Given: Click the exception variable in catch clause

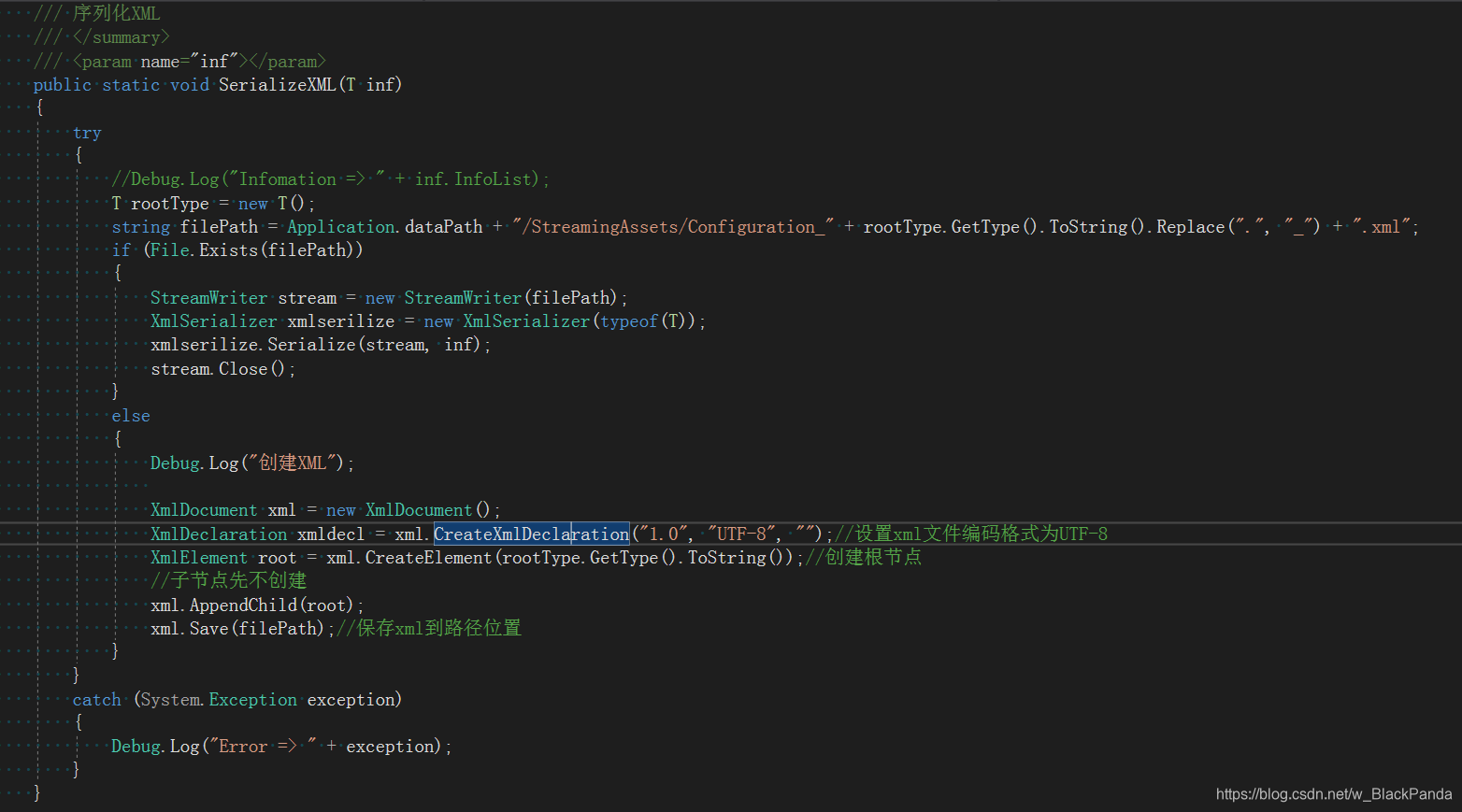Looking at the screenshot, I should pos(351,699).
